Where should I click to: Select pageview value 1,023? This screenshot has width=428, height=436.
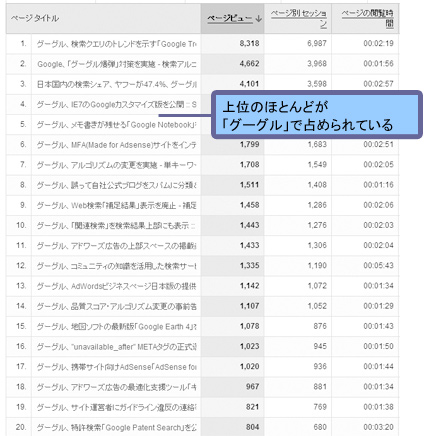249,346
